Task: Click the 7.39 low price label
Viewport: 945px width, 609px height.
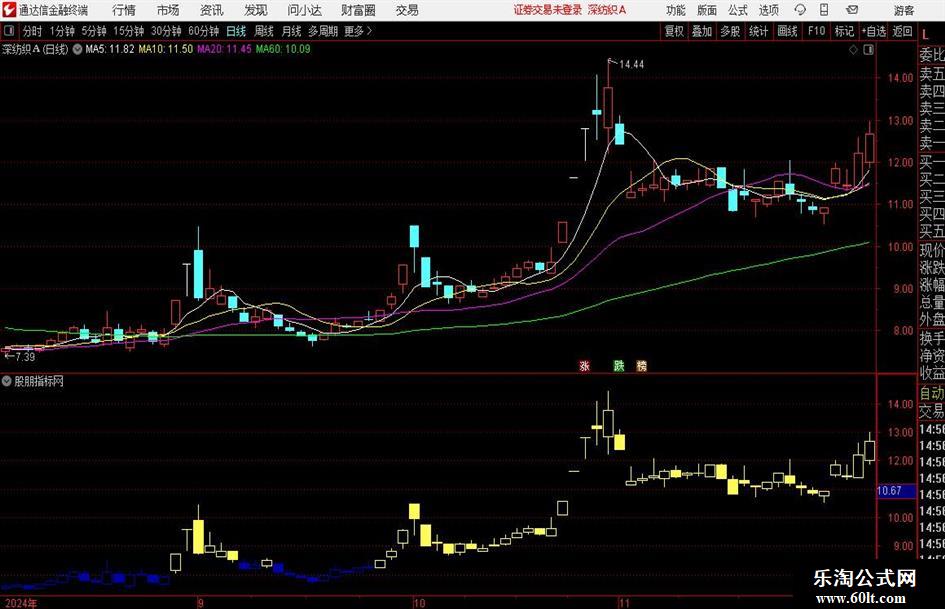Action: pos(25,356)
